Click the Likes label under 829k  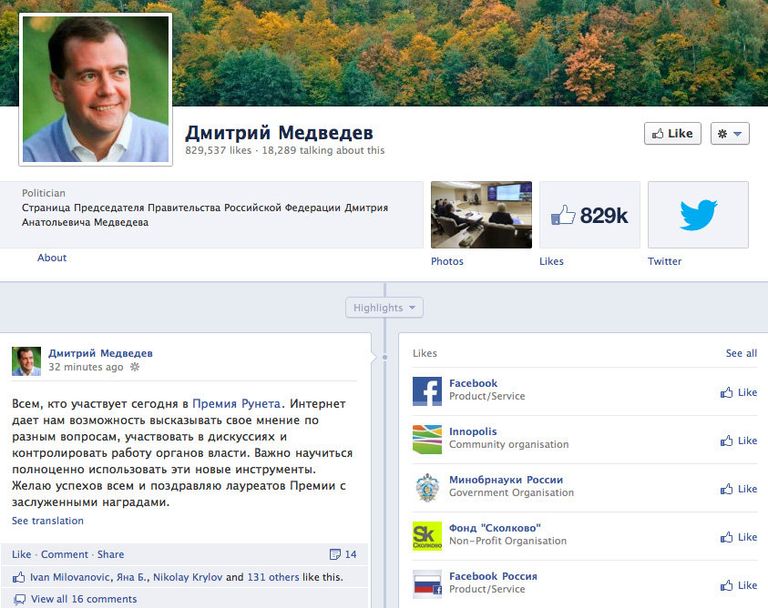point(552,261)
